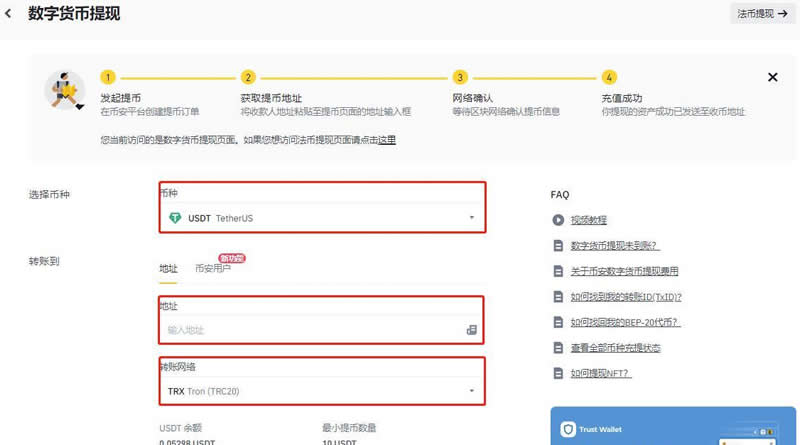
Task: Open the address book icon in 地址 field
Action: [x=471, y=330]
